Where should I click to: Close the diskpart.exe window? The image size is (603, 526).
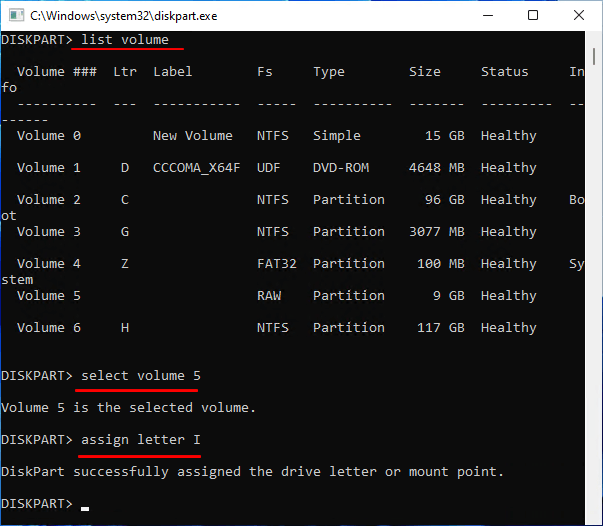578,15
